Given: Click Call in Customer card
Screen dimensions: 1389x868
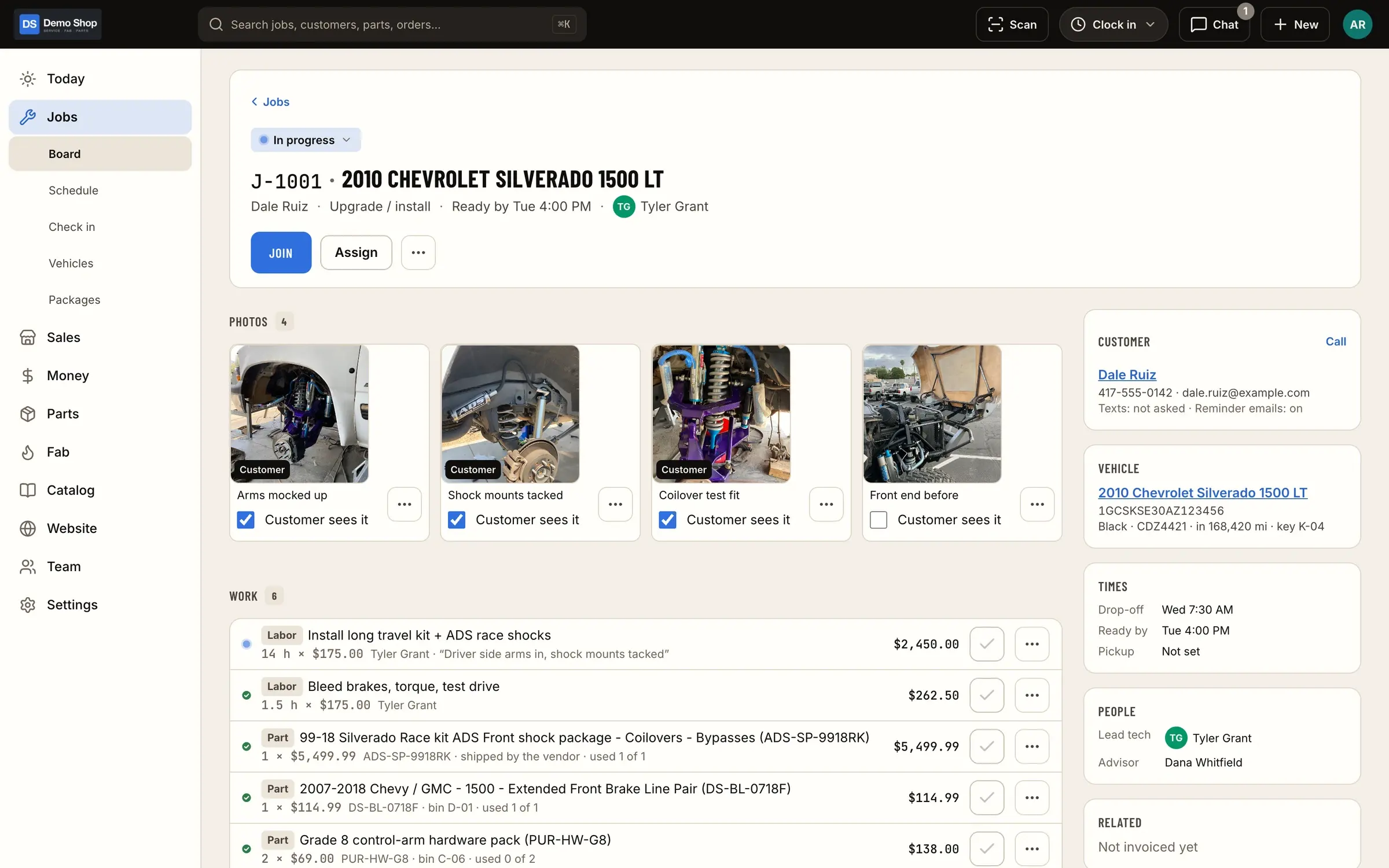Looking at the screenshot, I should 1336,341.
